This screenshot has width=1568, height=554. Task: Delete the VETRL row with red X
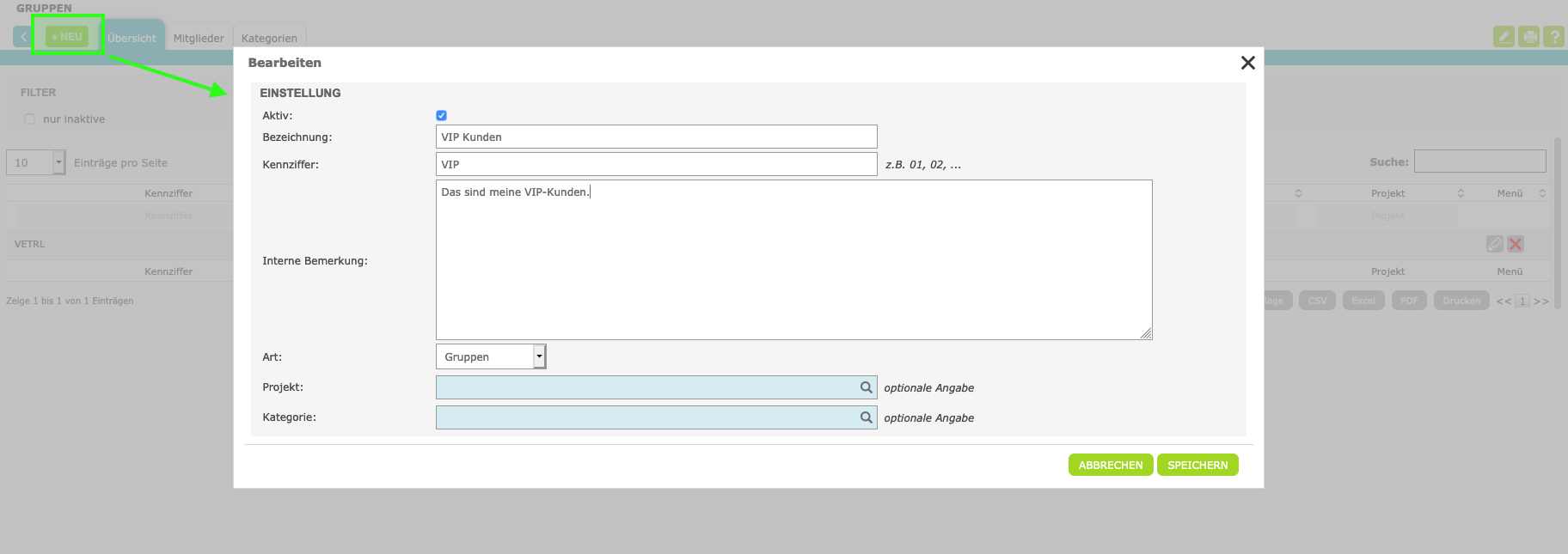click(1516, 244)
